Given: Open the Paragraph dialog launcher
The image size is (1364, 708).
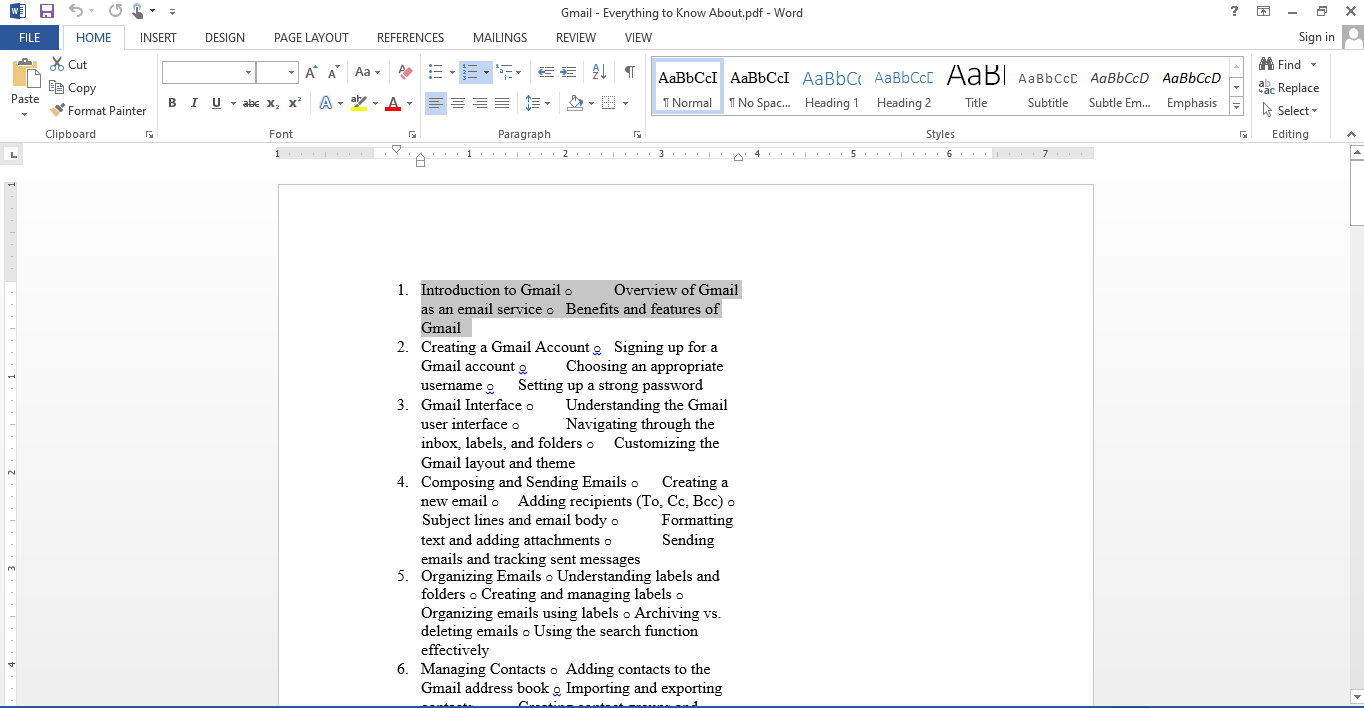Looking at the screenshot, I should click(637, 134).
